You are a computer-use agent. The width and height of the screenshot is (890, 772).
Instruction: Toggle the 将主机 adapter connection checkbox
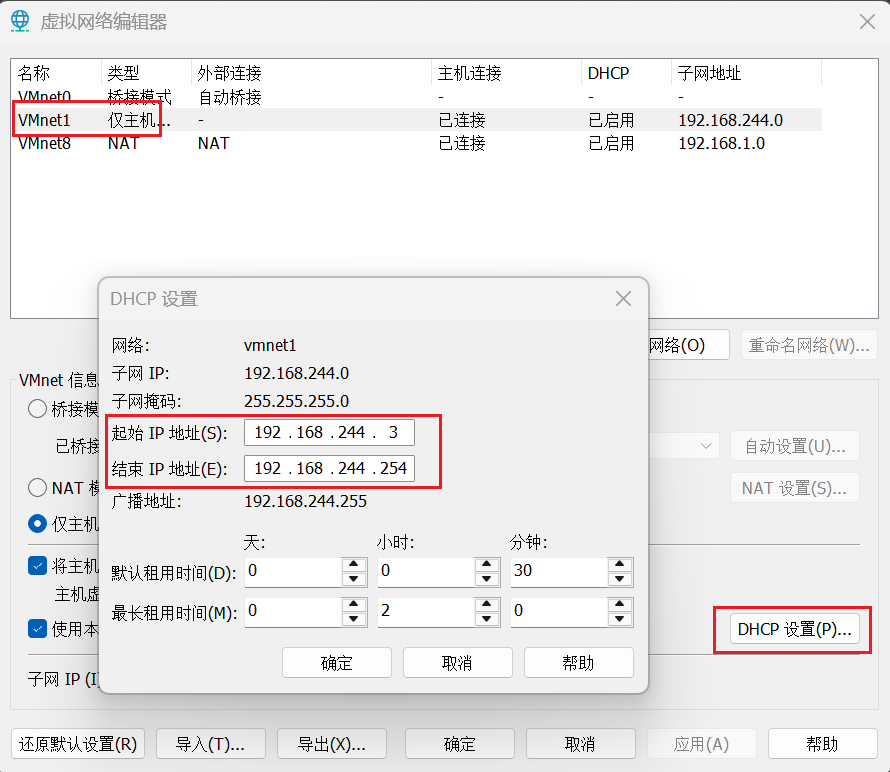point(37,566)
